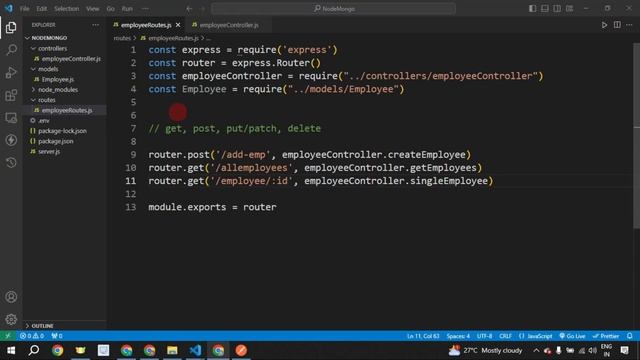
Task: Click Go Live in status bar
Action: tap(572, 336)
